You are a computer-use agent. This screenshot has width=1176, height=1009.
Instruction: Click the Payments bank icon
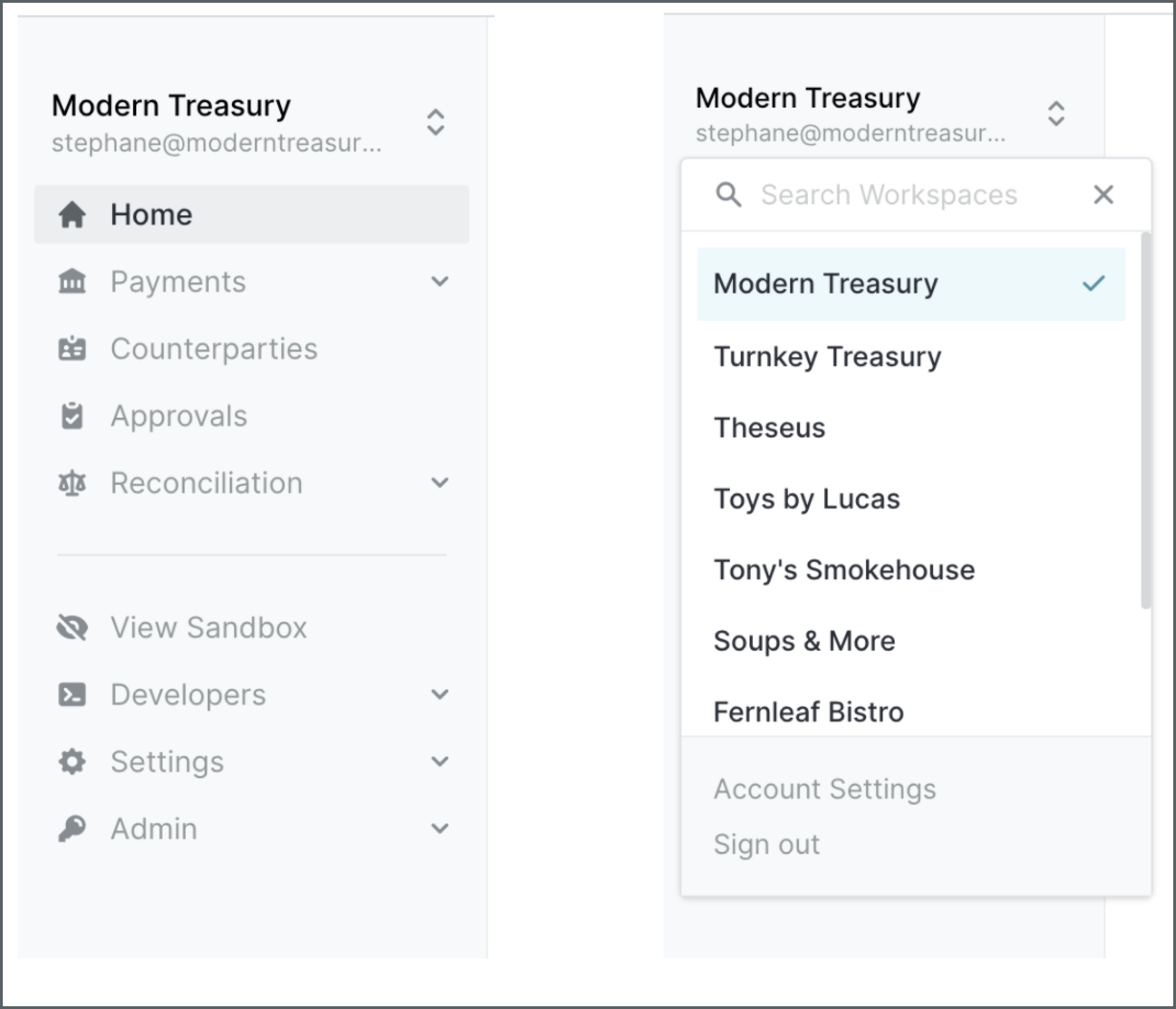[x=73, y=281]
